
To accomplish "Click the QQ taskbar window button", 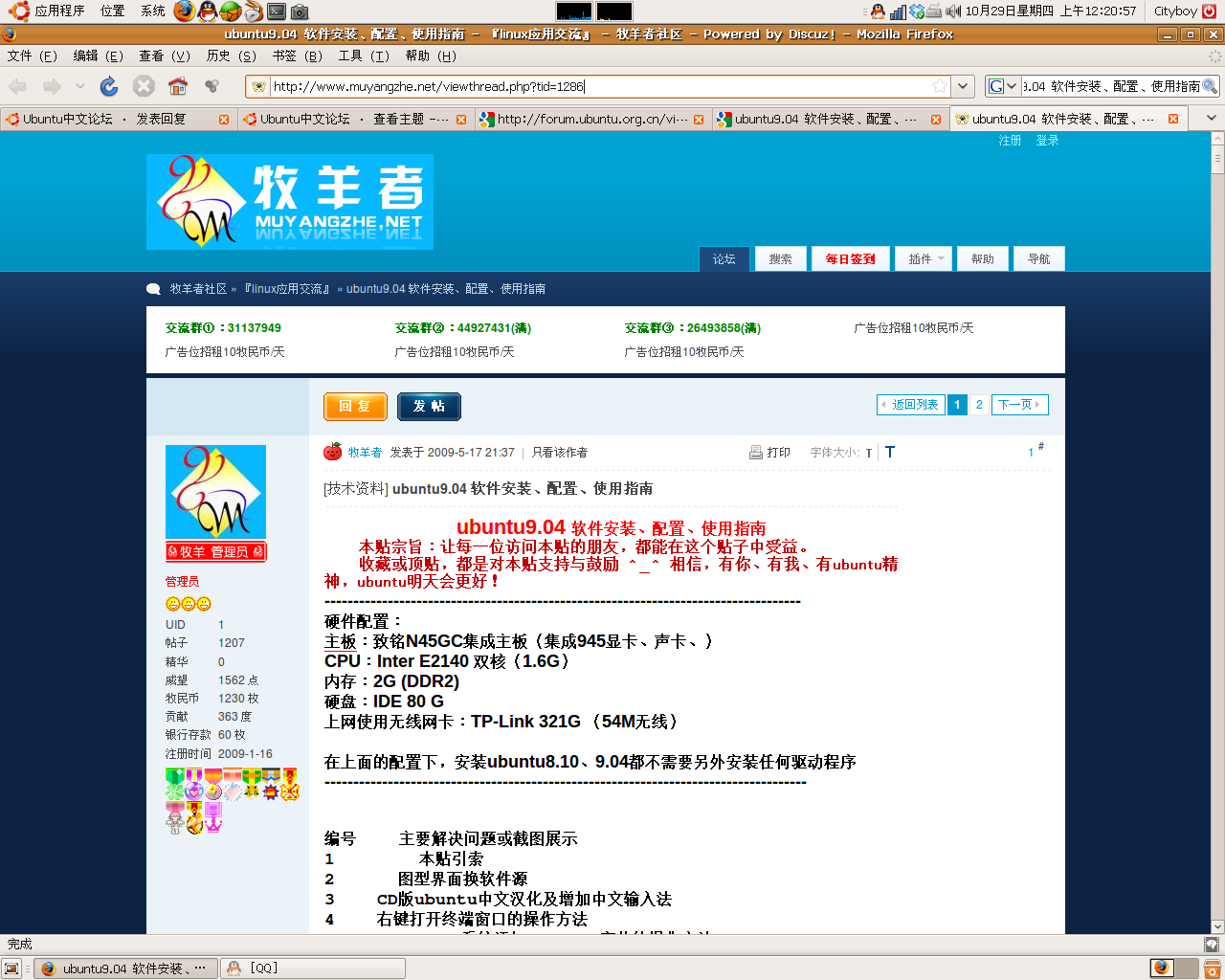I will point(313,969).
